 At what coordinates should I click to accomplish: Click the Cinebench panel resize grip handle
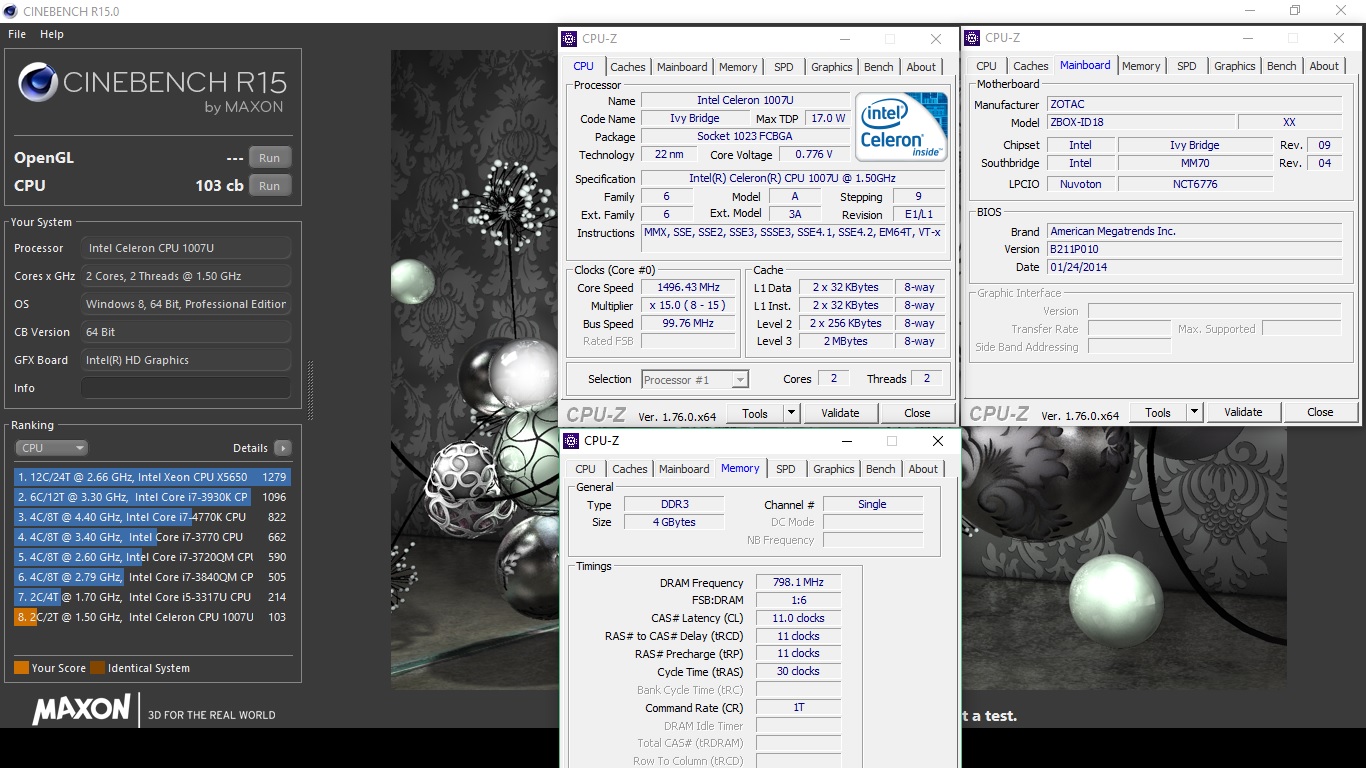(311, 390)
